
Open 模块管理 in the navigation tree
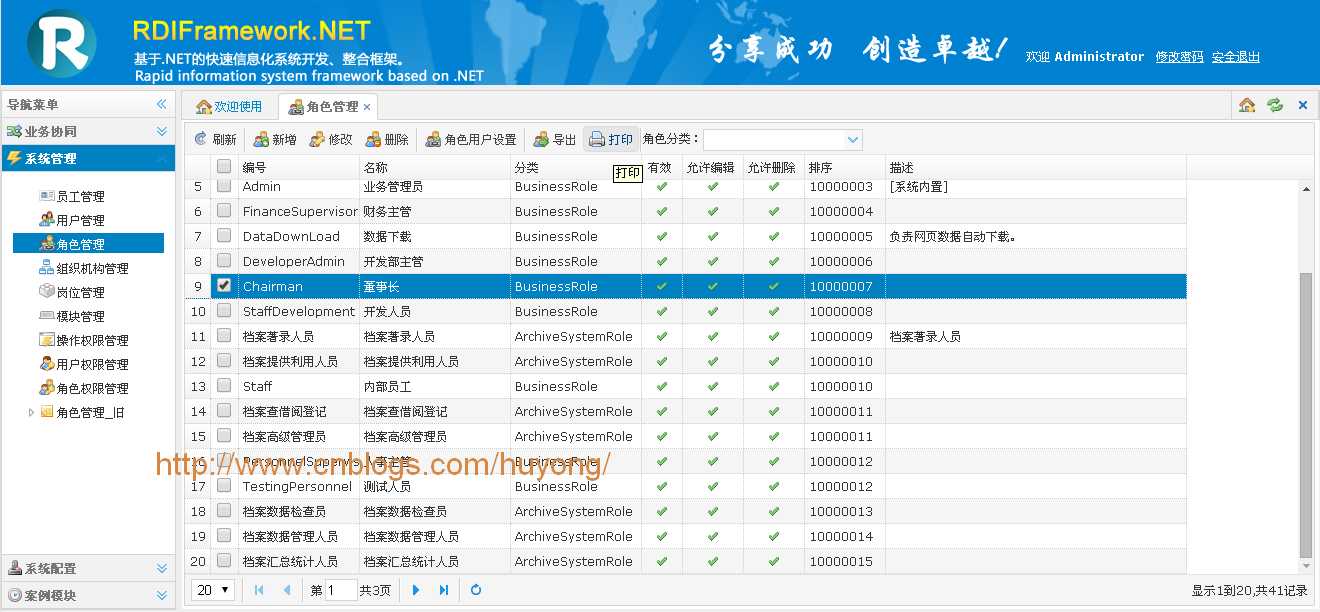pyautogui.click(x=71, y=316)
